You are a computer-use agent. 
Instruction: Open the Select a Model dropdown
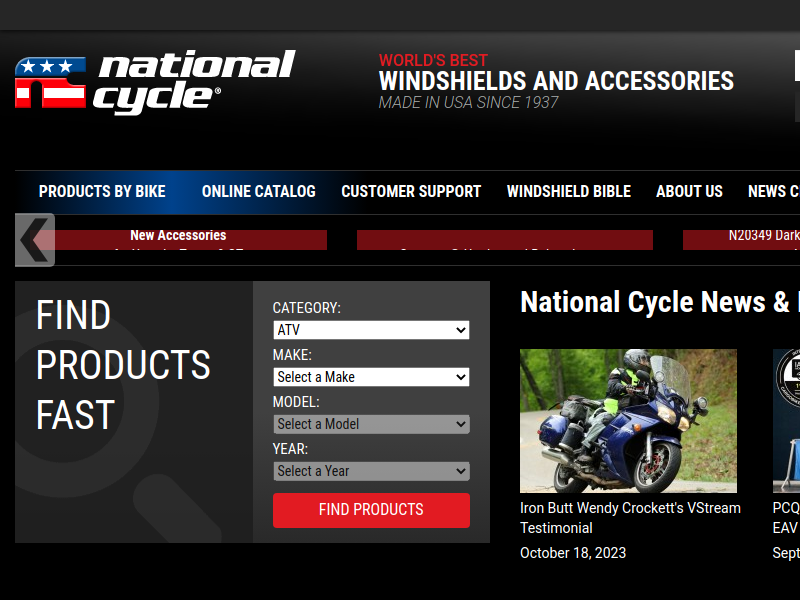(371, 424)
